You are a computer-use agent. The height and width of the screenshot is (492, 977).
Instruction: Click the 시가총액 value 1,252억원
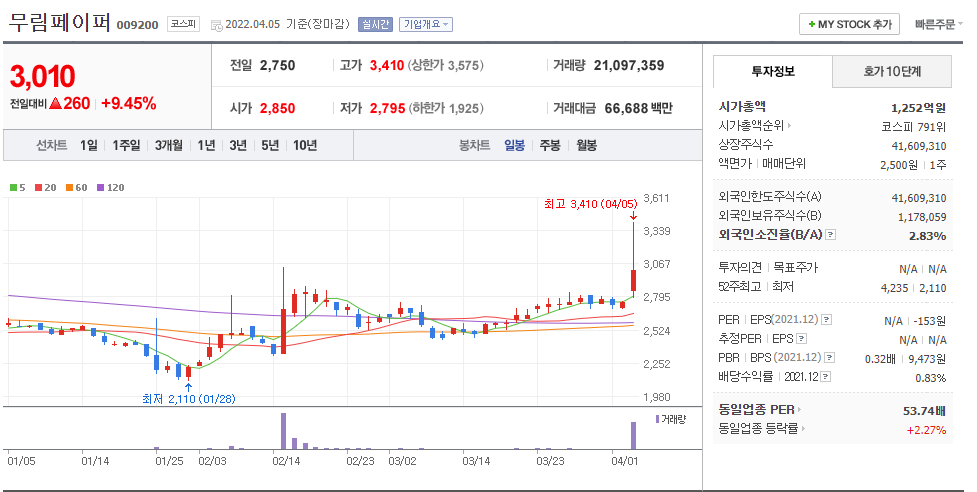coord(918,108)
